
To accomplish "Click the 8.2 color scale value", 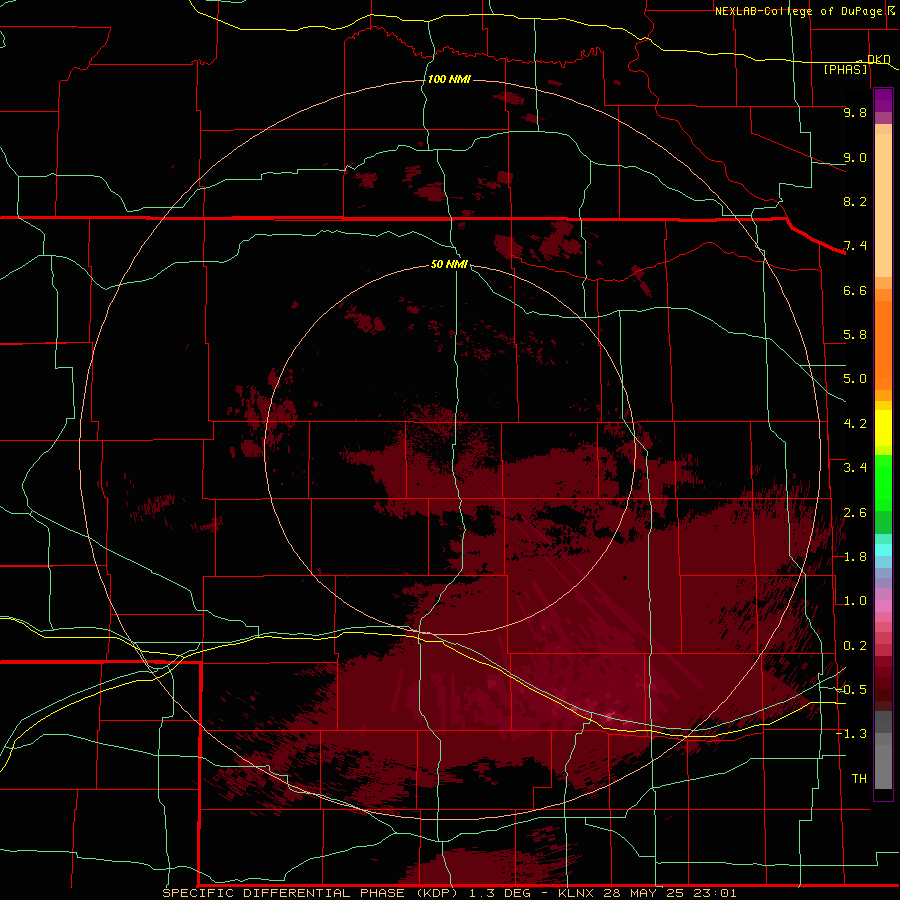I will coord(855,201).
